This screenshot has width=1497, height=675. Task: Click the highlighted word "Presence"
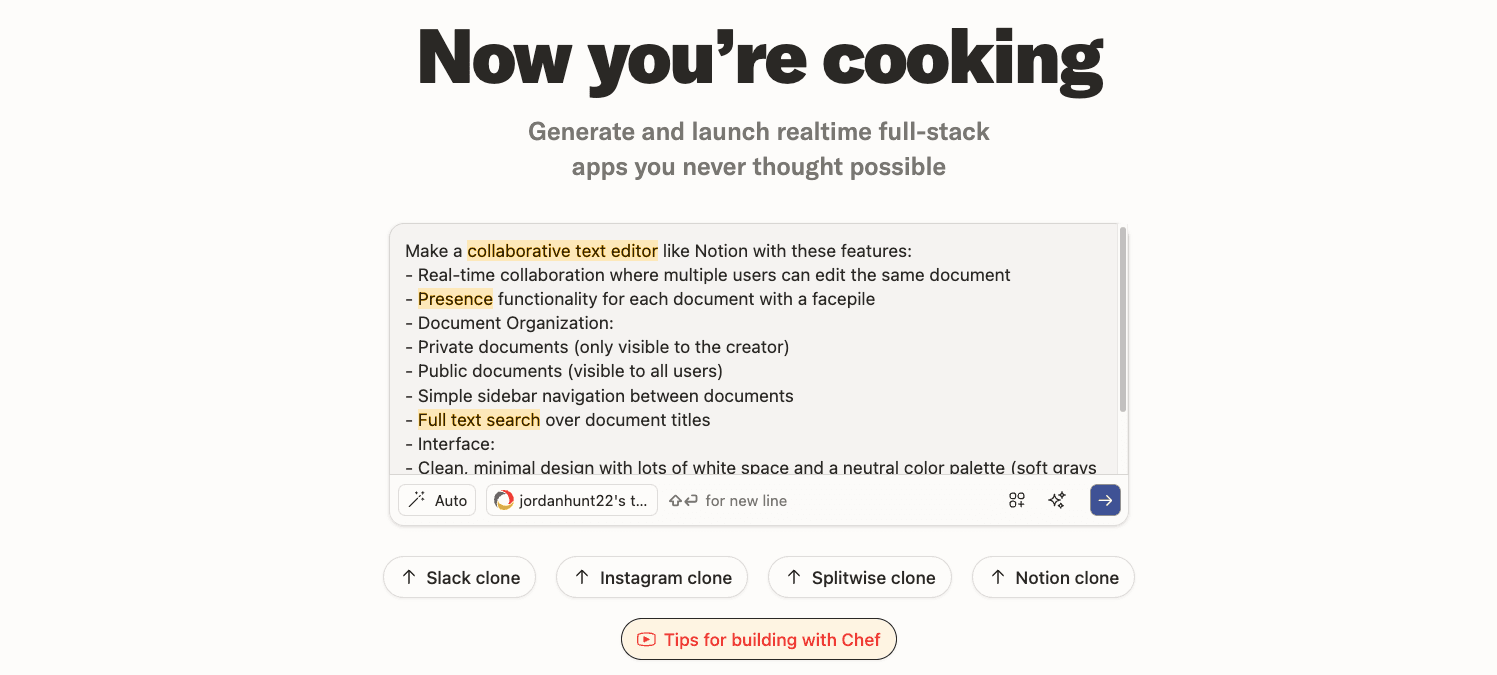pos(455,299)
